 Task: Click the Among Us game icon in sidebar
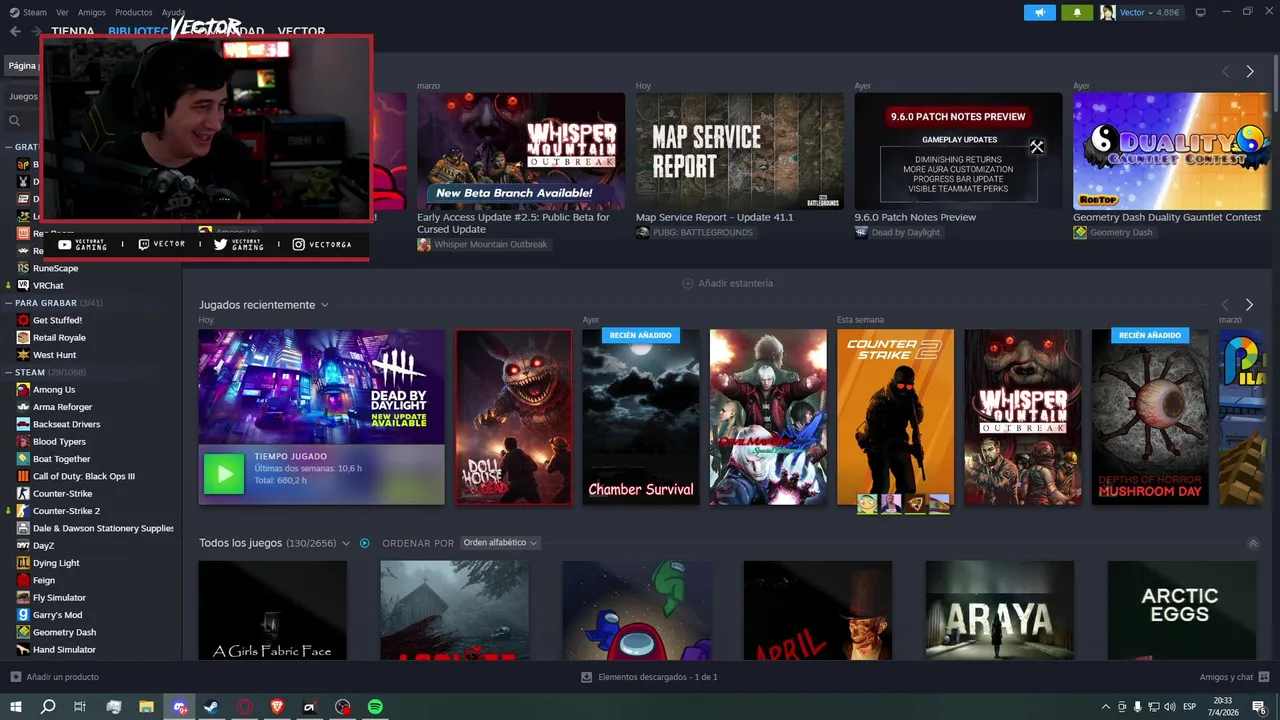[x=23, y=390]
